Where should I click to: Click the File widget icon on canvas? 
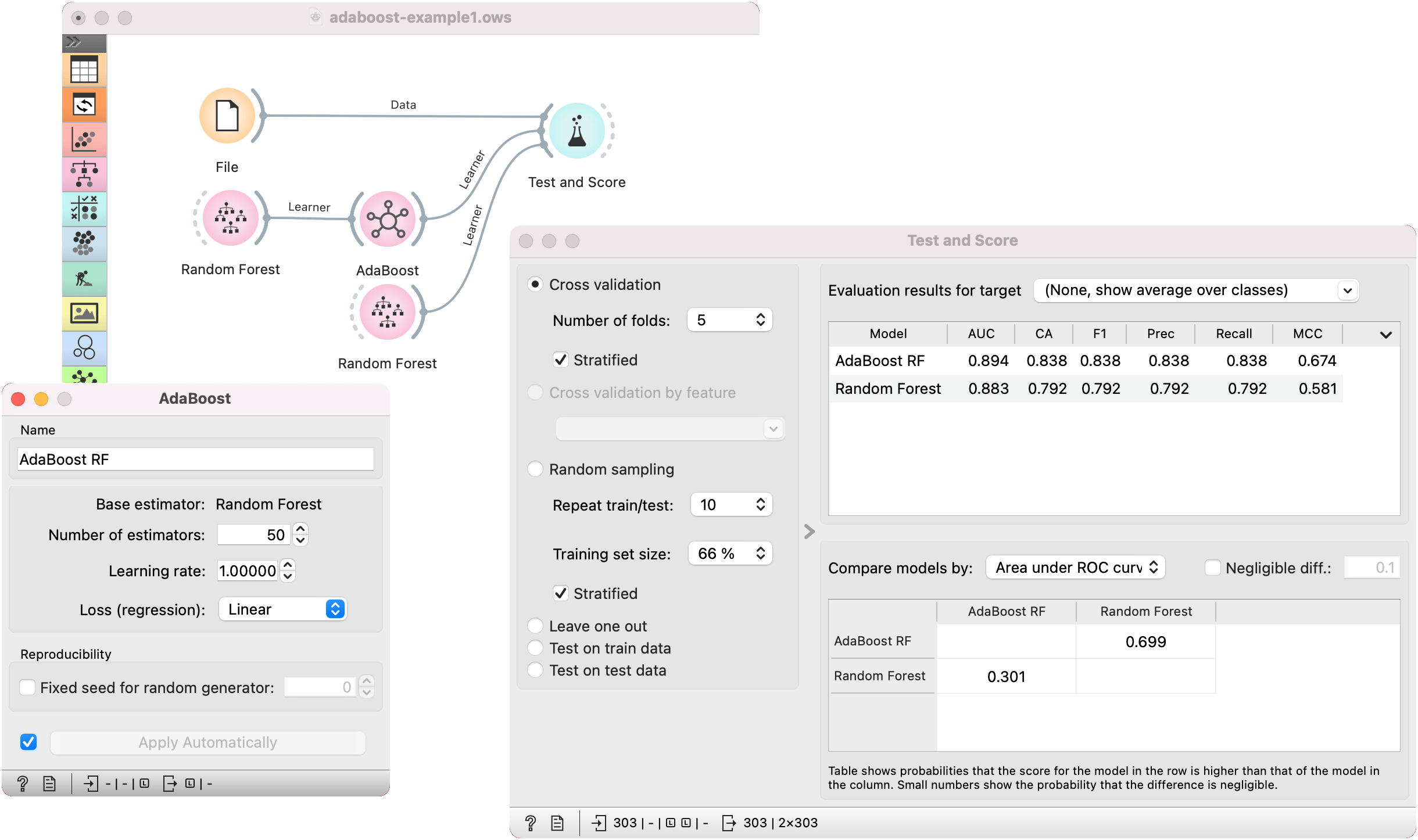click(227, 116)
